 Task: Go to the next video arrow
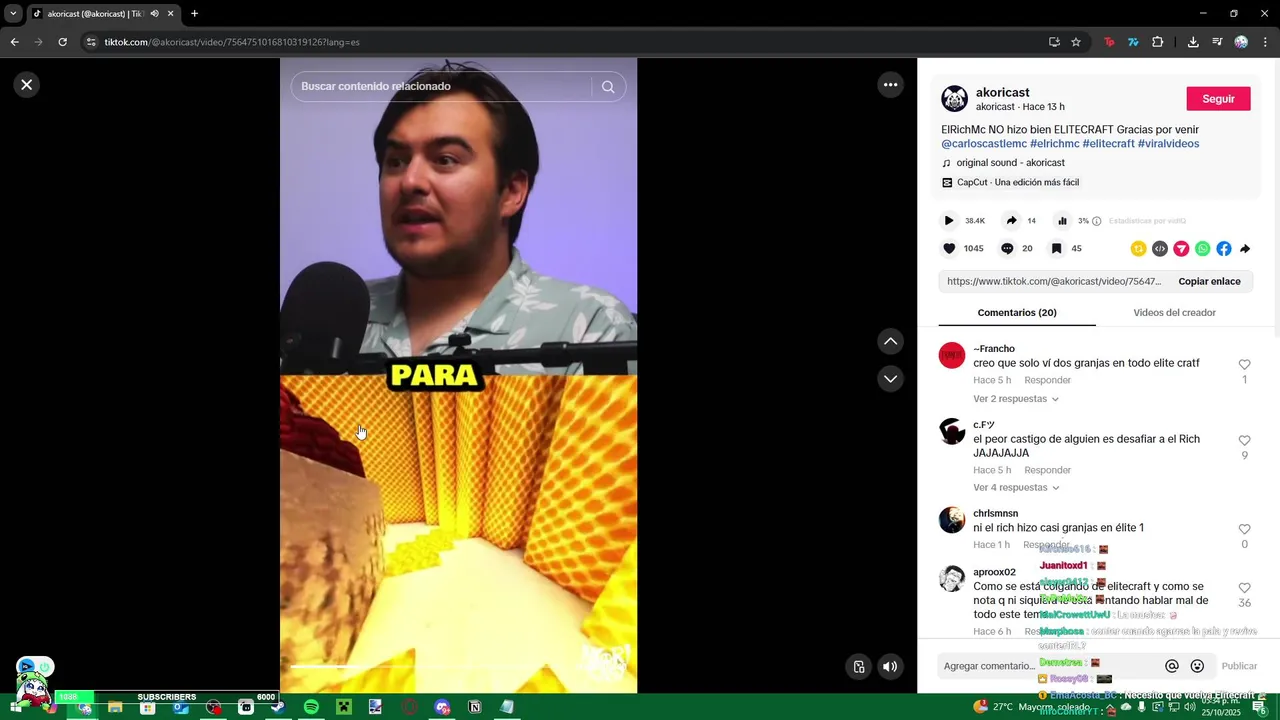[x=890, y=379]
